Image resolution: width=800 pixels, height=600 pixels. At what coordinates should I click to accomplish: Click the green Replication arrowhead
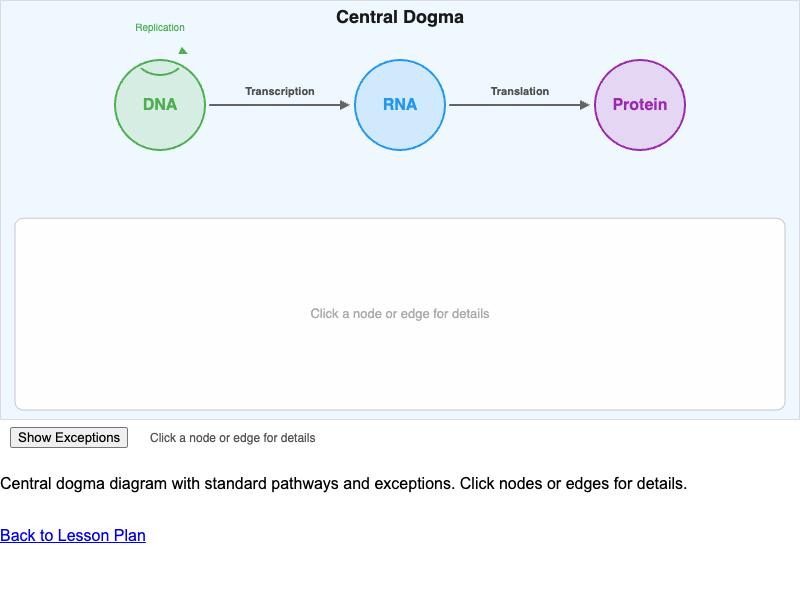coord(182,50)
